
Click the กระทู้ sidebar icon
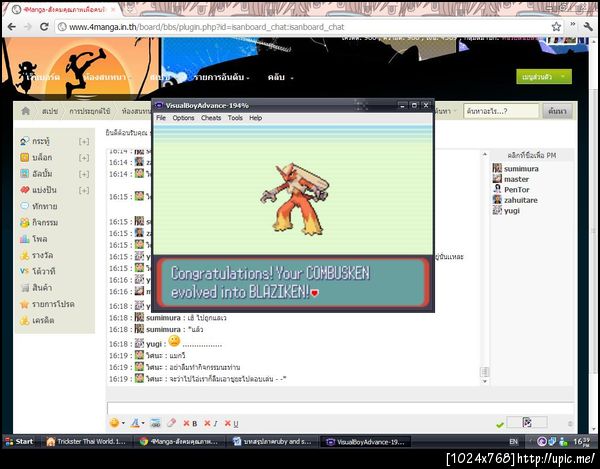pyautogui.click(x=24, y=141)
